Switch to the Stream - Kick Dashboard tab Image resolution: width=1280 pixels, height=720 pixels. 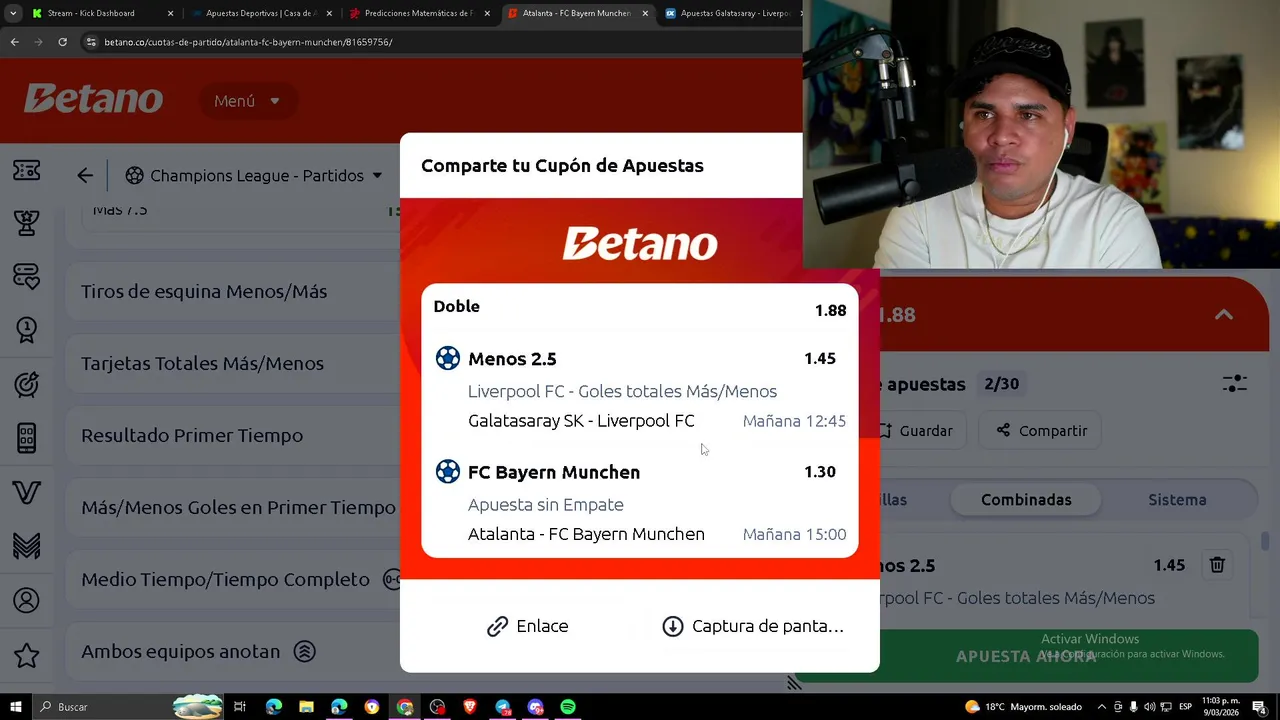101,14
